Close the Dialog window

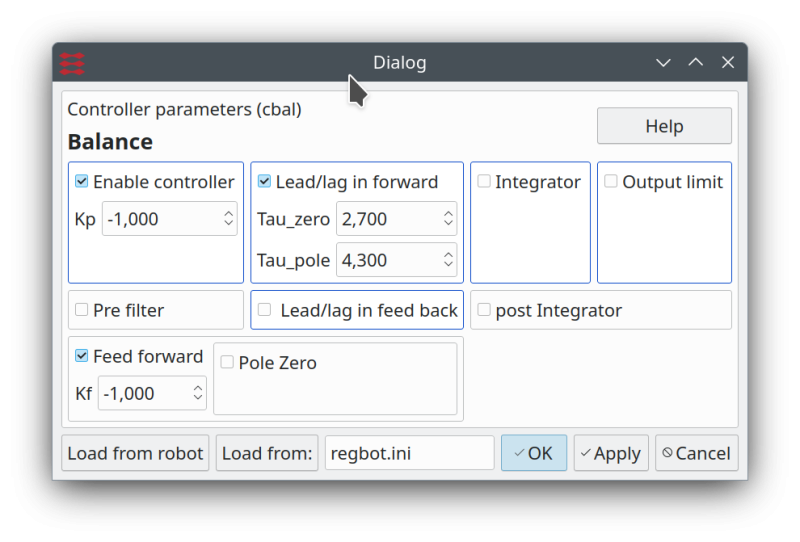(728, 63)
